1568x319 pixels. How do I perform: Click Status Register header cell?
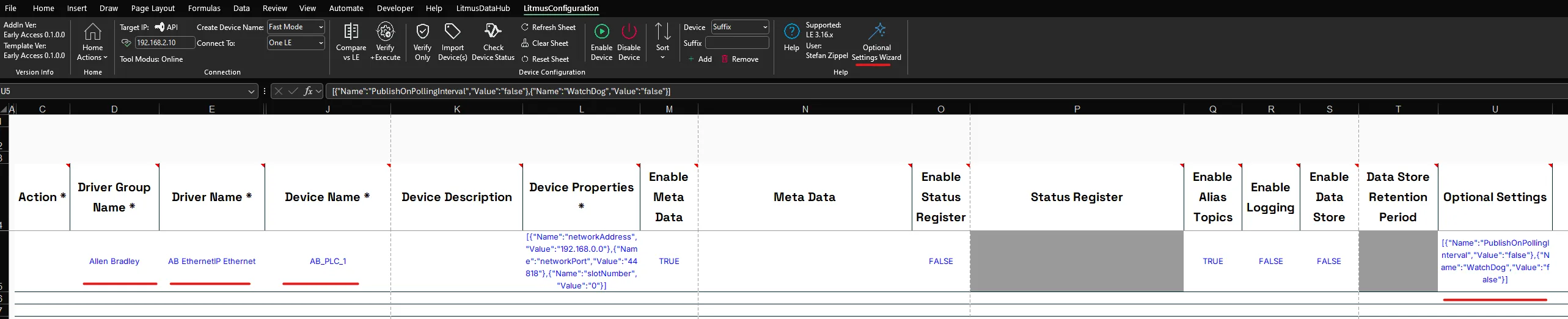(1077, 197)
